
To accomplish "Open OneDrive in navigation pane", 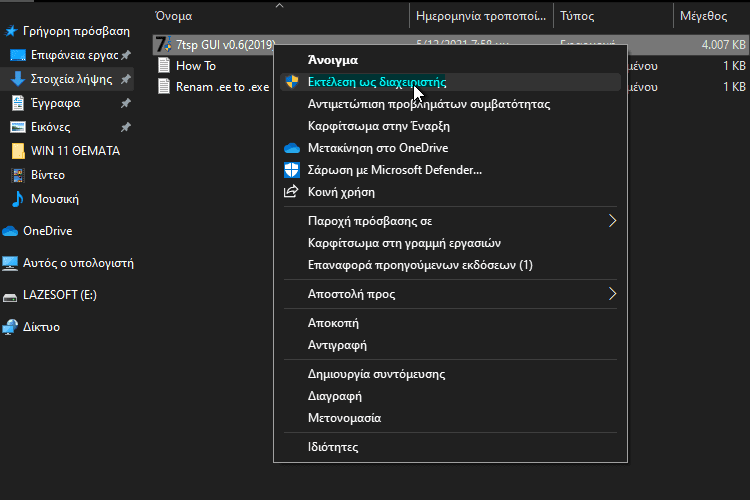I will 48,231.
